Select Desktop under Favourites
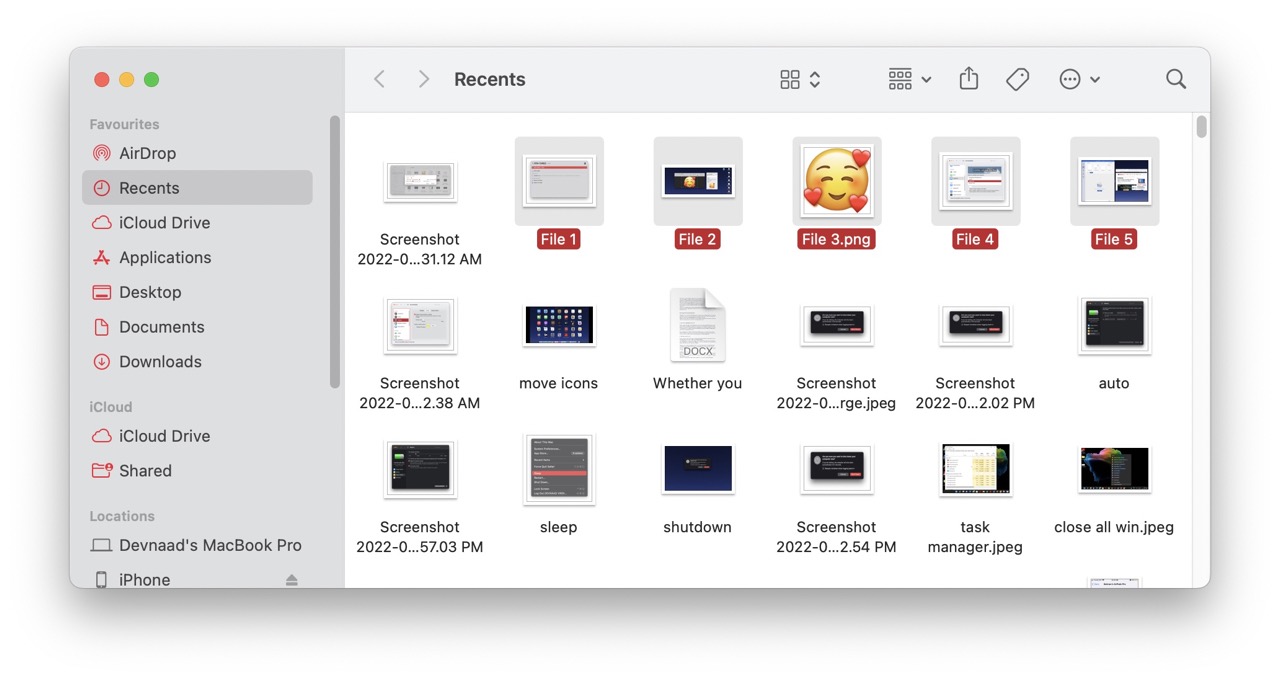The height and width of the screenshot is (680, 1280). point(150,292)
